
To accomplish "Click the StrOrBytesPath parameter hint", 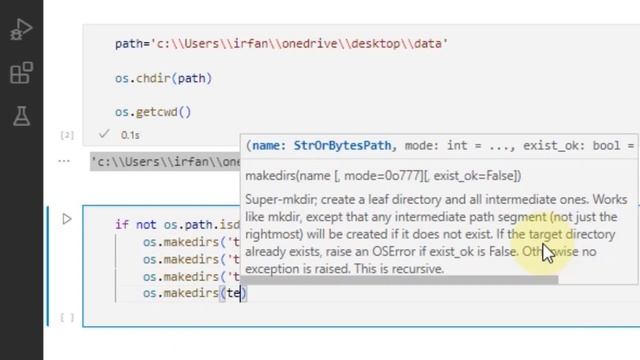I will coord(342,146).
